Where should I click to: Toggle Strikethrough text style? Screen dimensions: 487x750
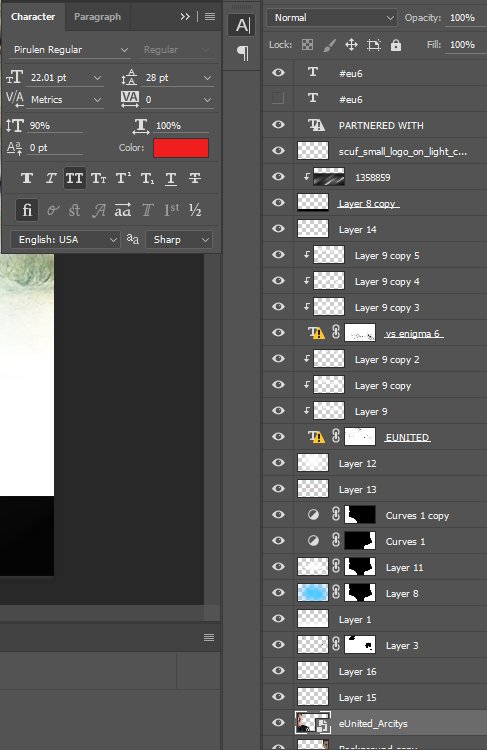coord(195,178)
